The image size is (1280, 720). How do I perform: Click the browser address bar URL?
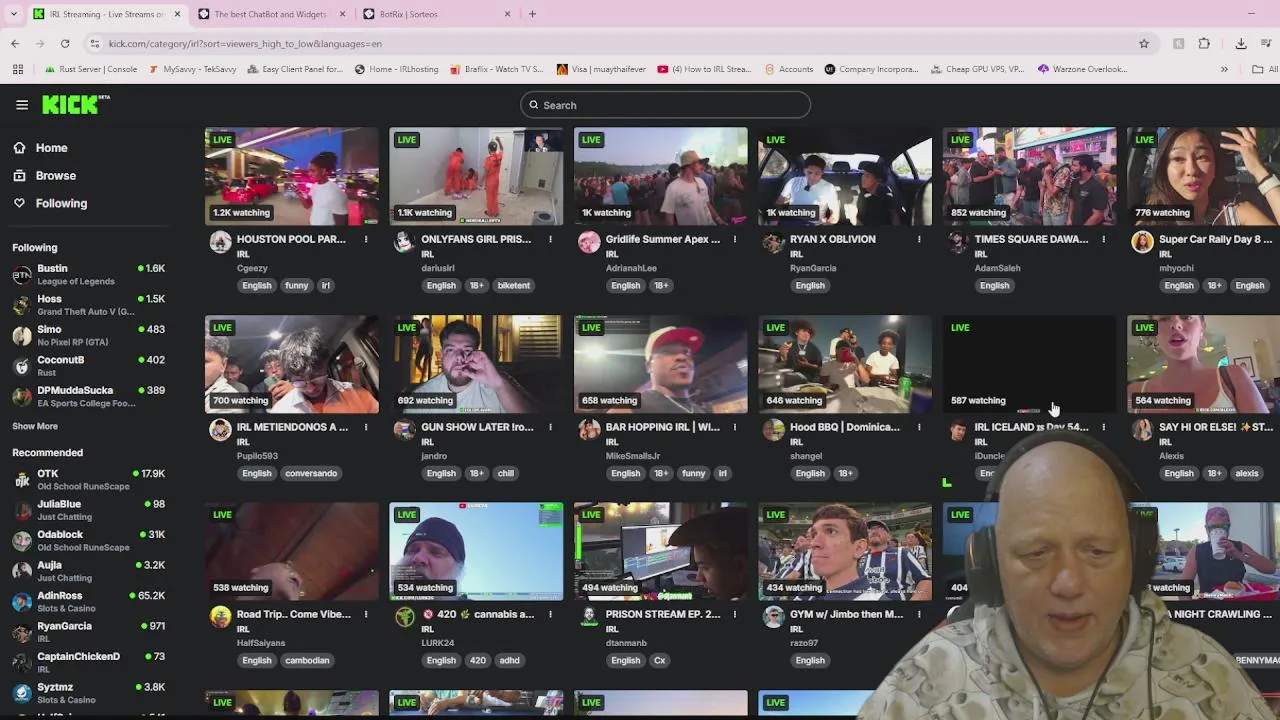click(x=245, y=43)
